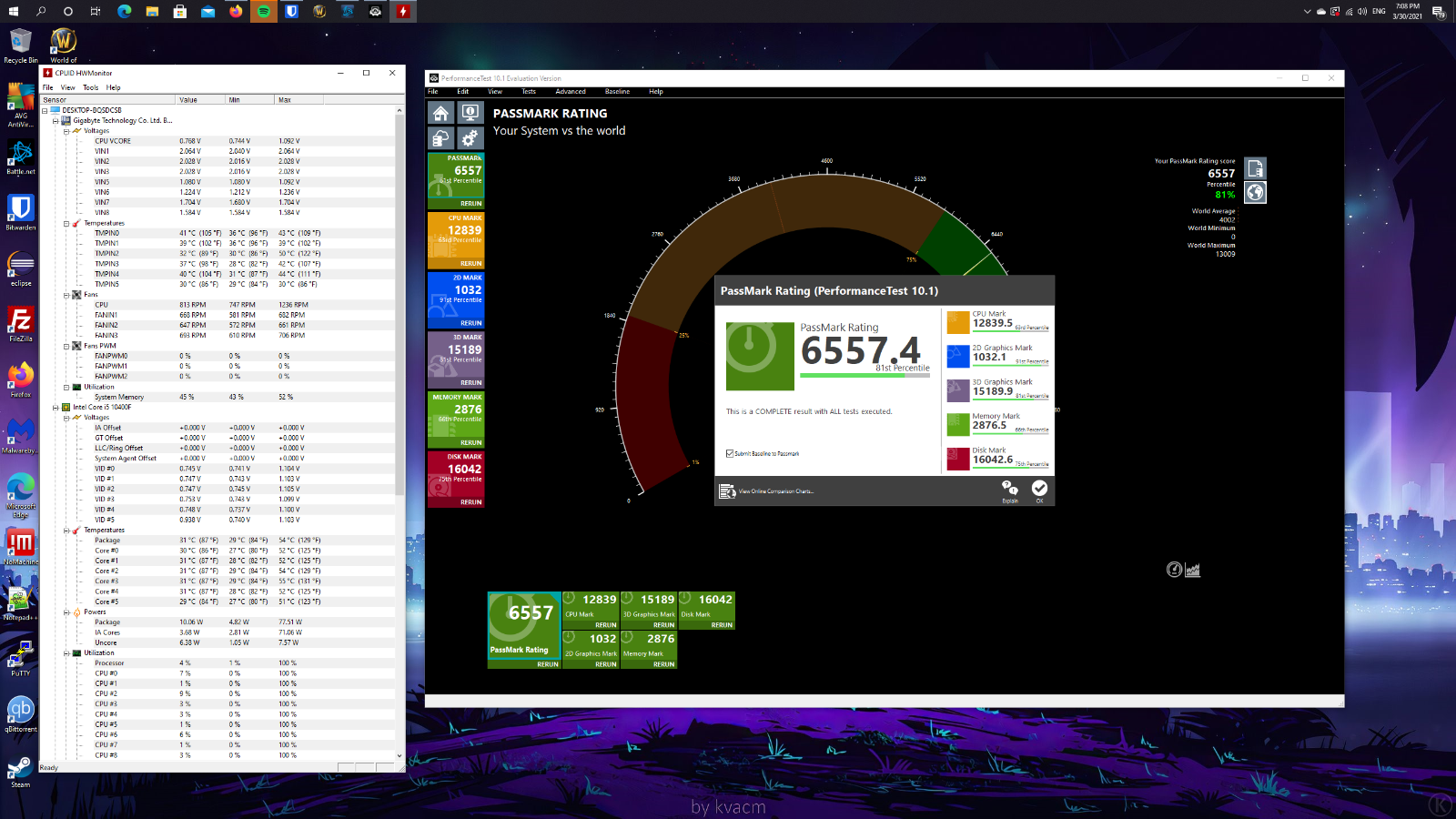Open System Information monitor icon in PerformanceTest
The width and height of the screenshot is (1456, 819).
[470, 113]
